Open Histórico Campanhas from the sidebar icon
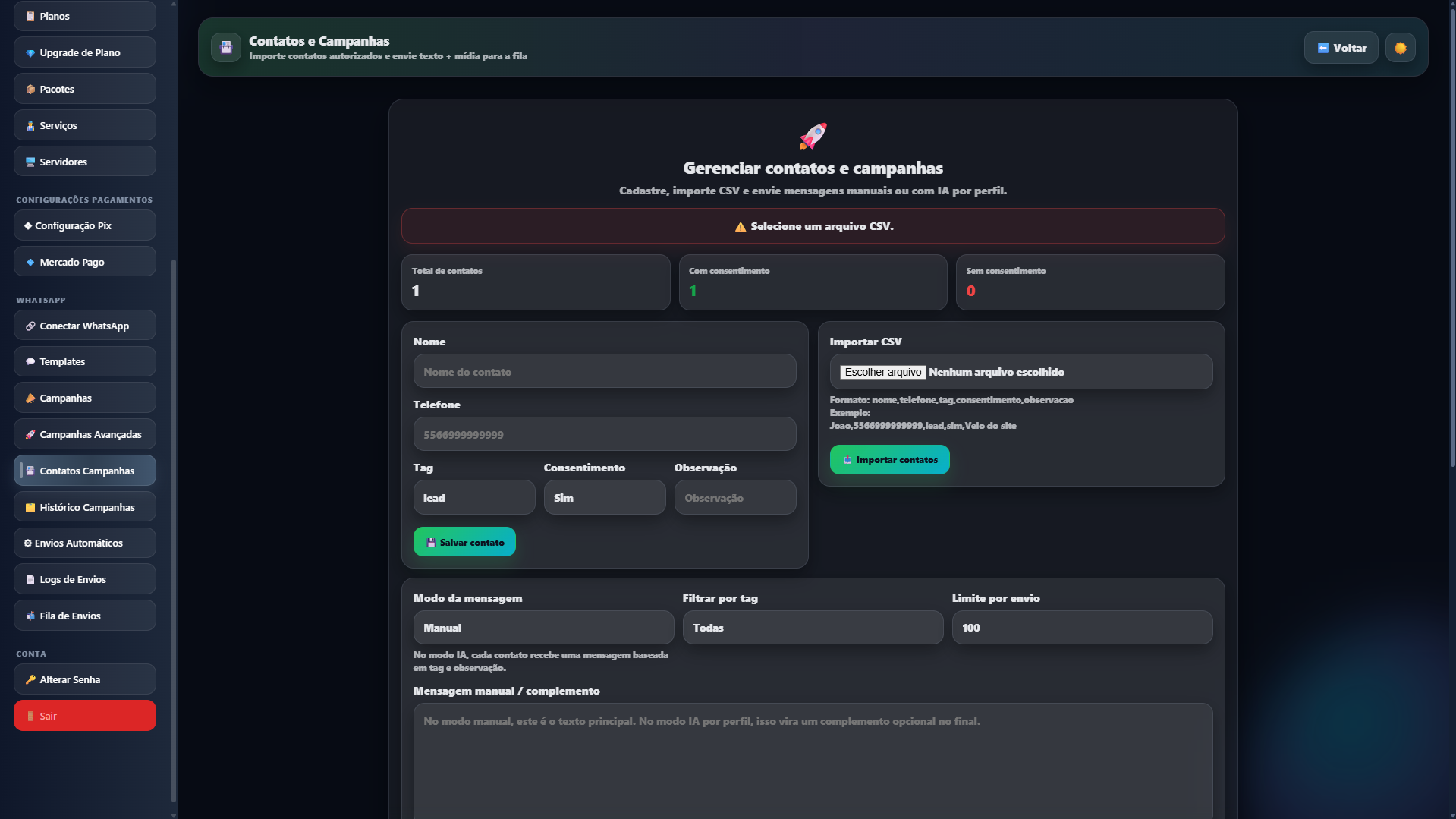Viewport: 1456px width, 819px height. click(30, 506)
